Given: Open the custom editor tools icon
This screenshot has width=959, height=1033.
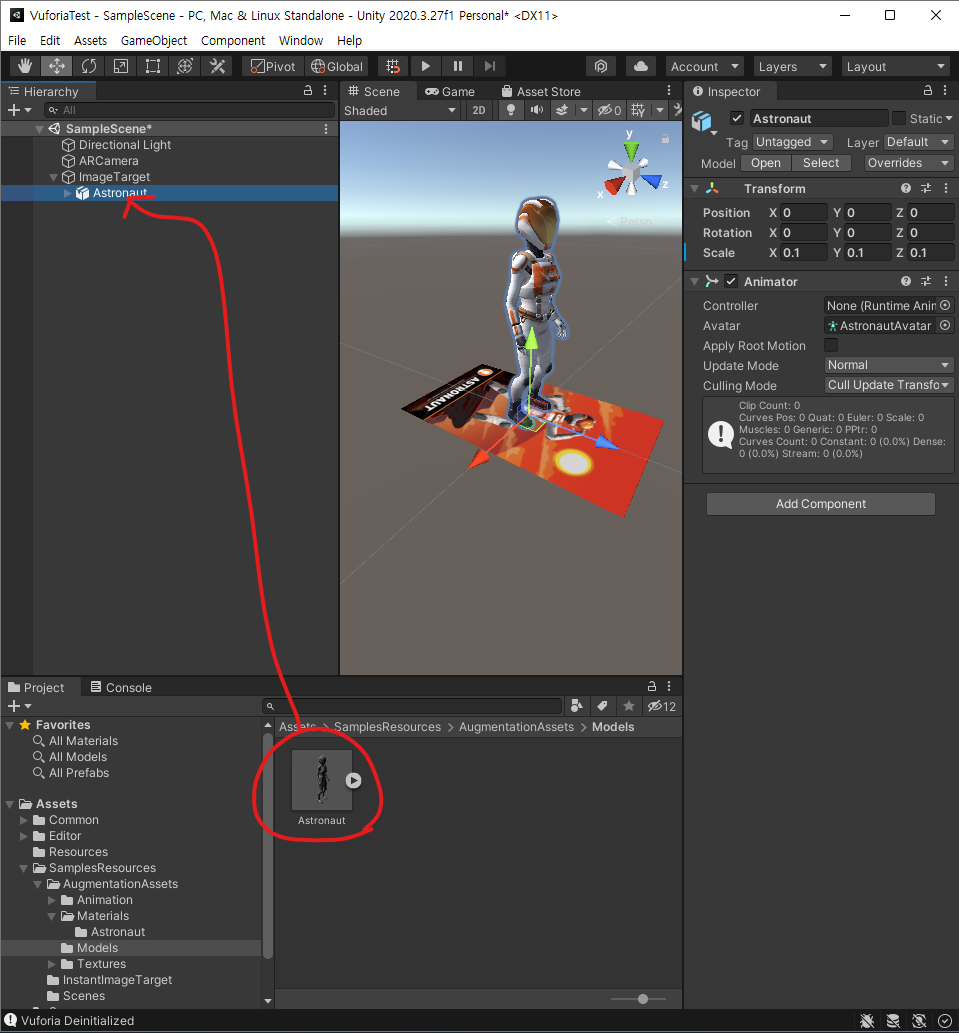Looking at the screenshot, I should (x=217, y=66).
